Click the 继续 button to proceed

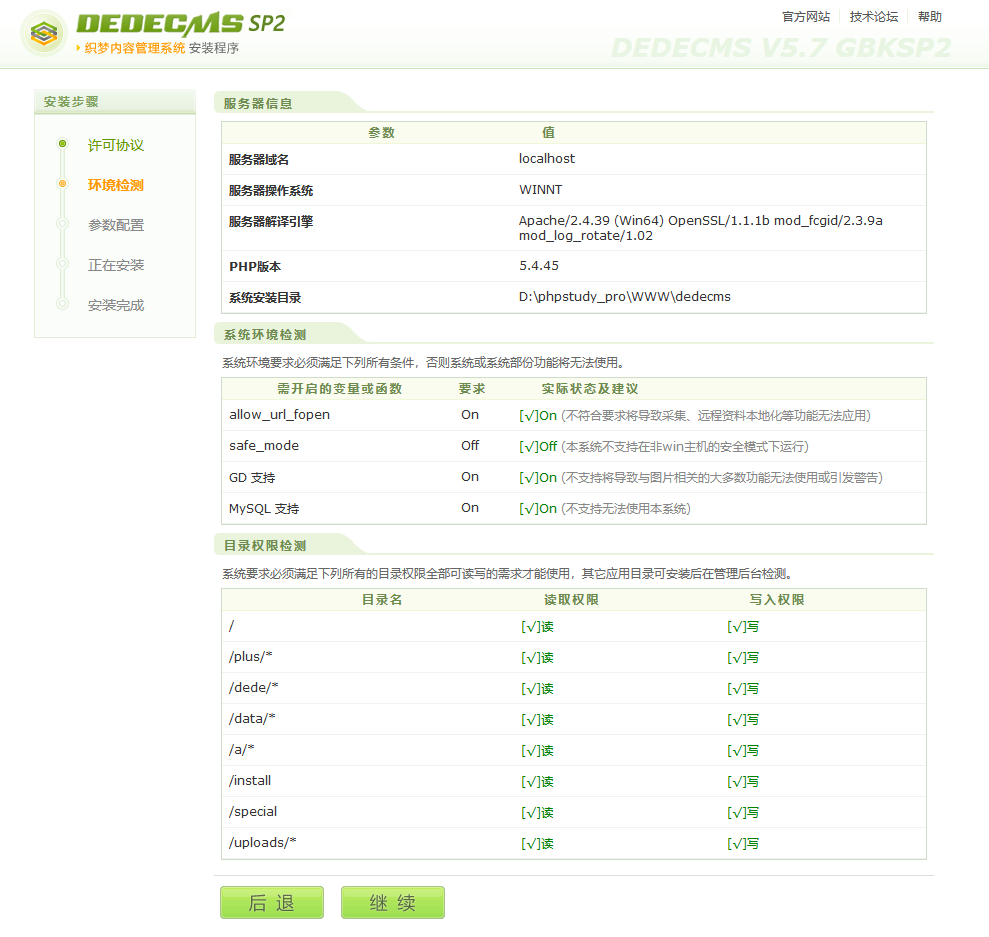392,902
